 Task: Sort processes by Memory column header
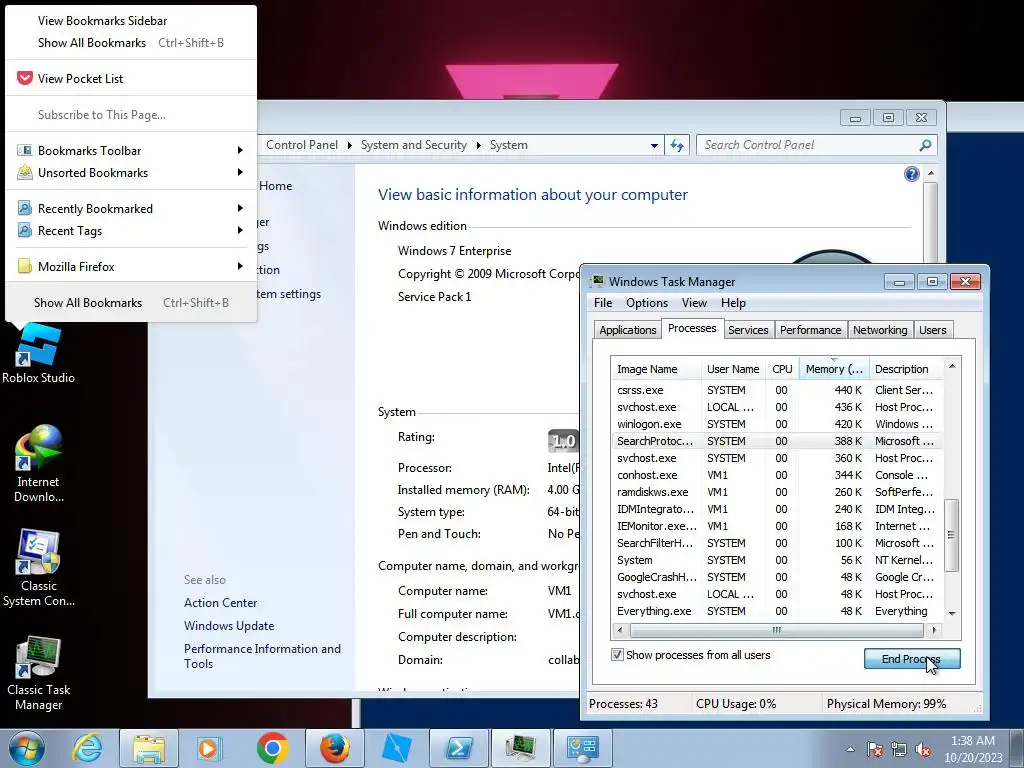[x=834, y=369]
